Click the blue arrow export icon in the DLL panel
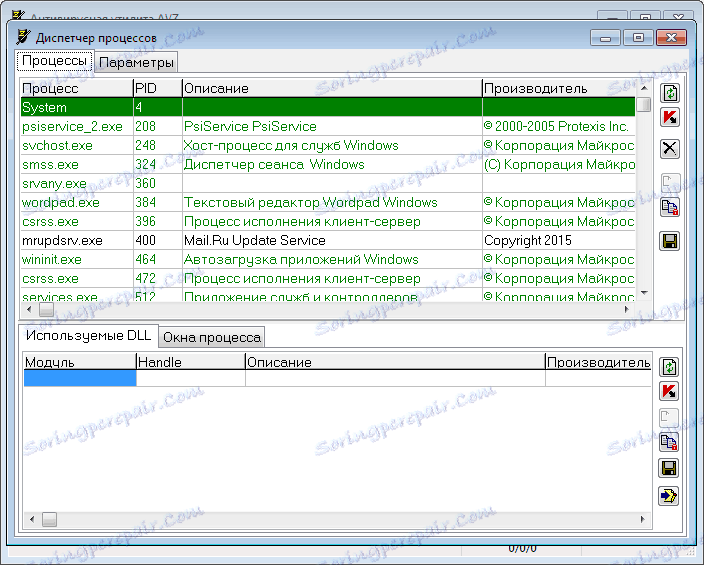Image resolution: width=704 pixels, height=565 pixels. tap(669, 496)
